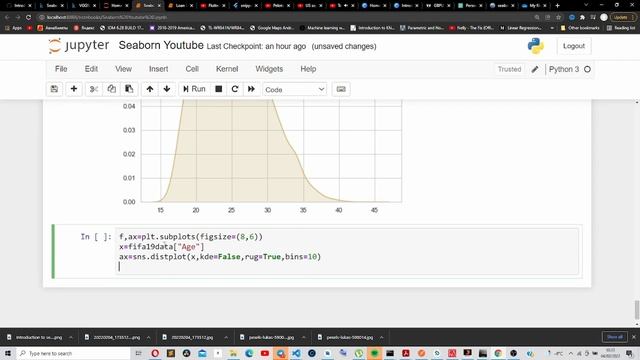Click the Trusted notebook indicator
Viewport: 640px width, 360px height.
pyautogui.click(x=509, y=69)
